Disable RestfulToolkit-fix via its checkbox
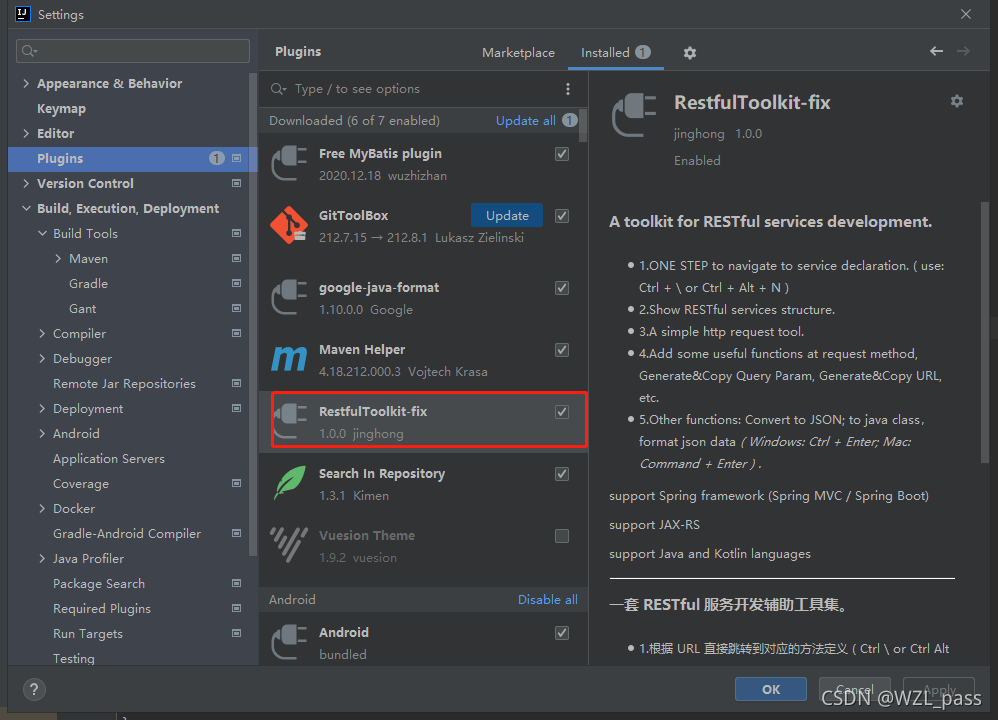998x720 pixels. [562, 412]
